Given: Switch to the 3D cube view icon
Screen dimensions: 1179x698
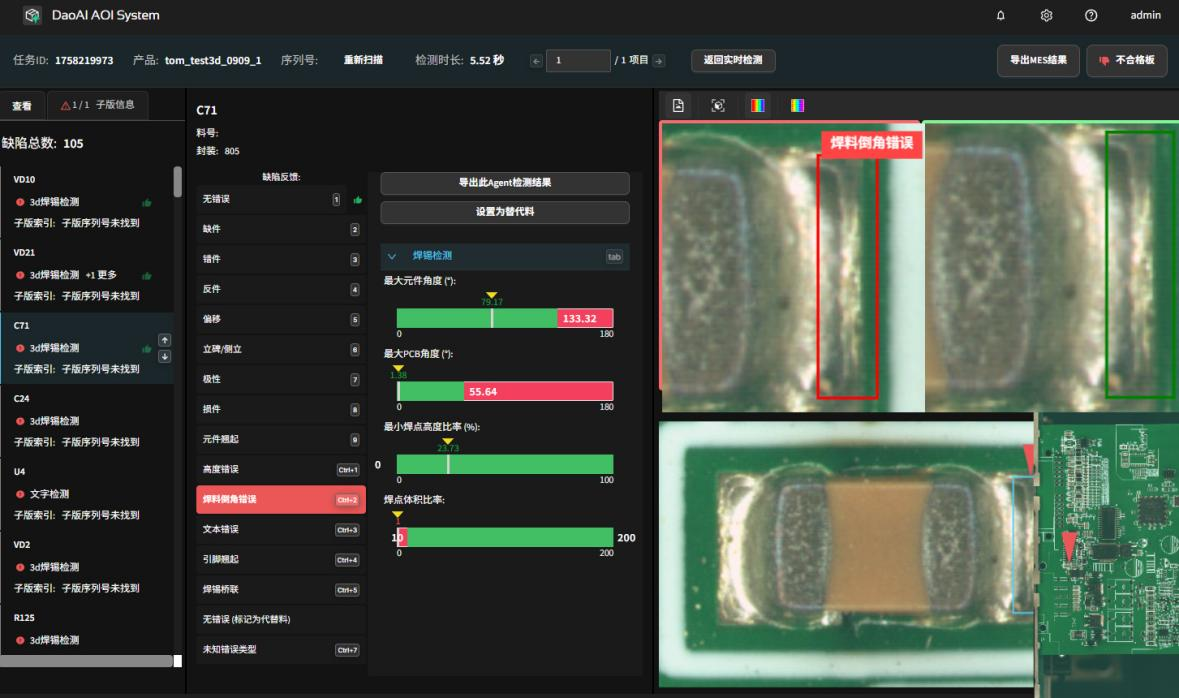Looking at the screenshot, I should (718, 105).
